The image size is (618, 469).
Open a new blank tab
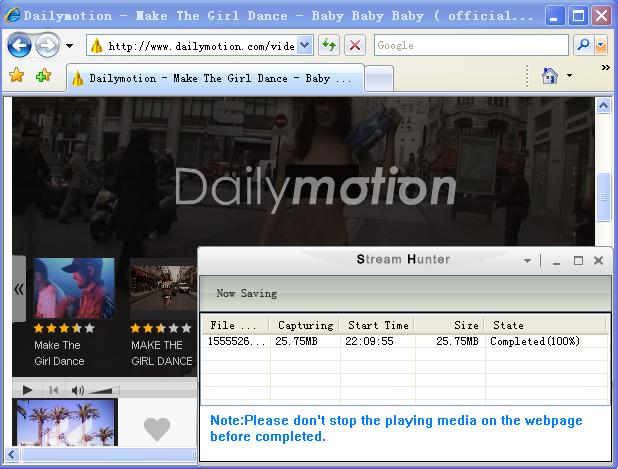click(x=379, y=78)
